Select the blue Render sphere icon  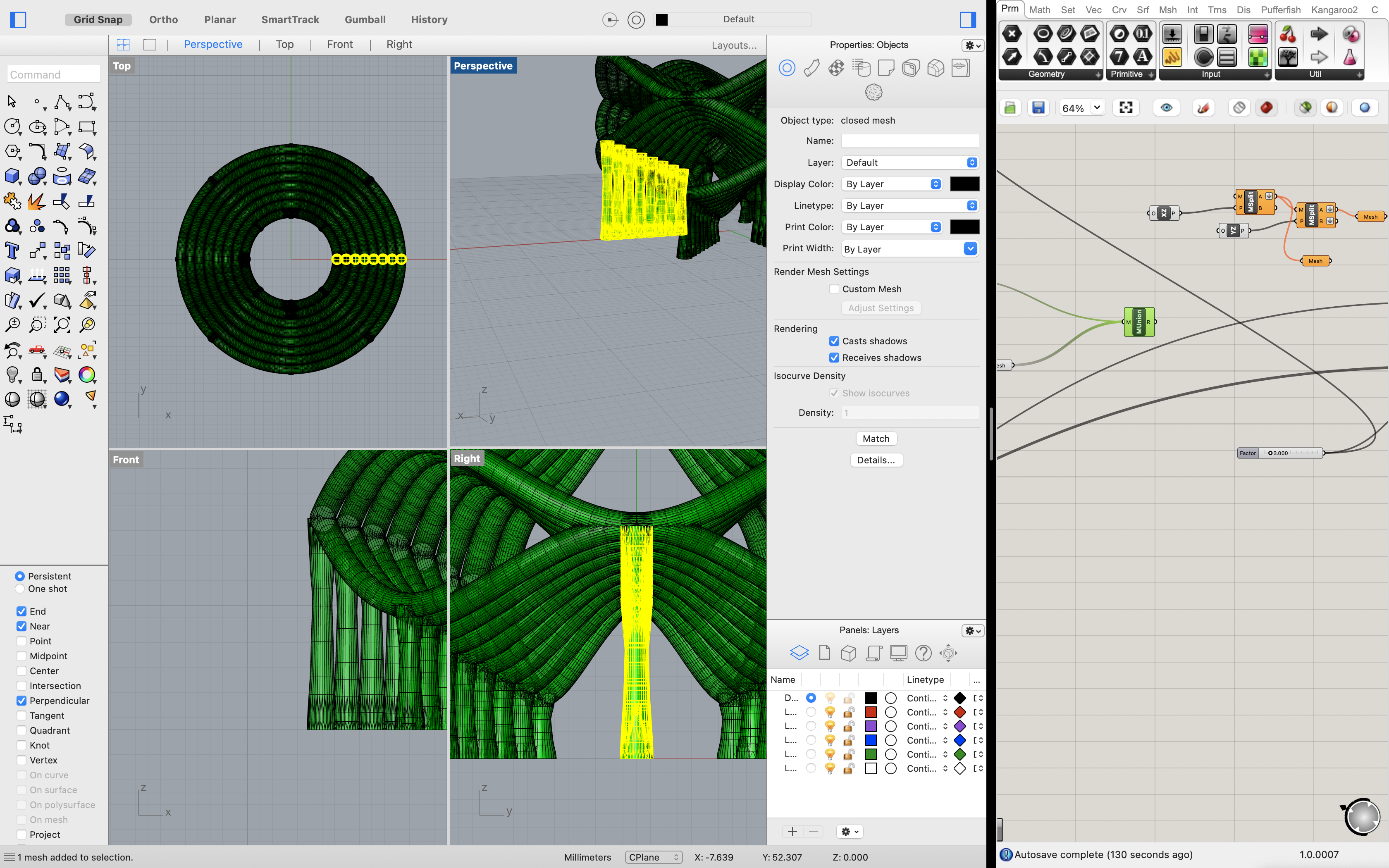click(x=62, y=399)
